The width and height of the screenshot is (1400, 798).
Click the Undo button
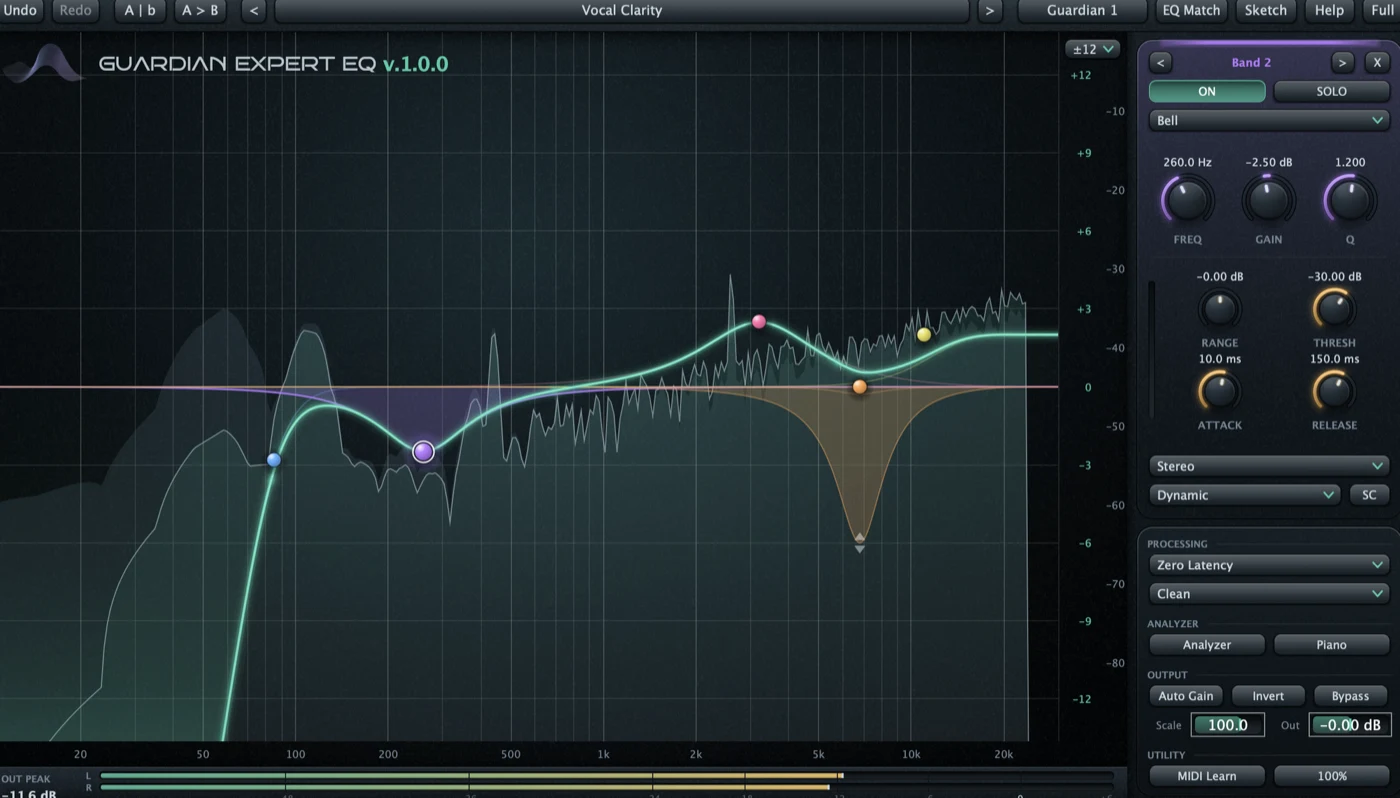20,10
